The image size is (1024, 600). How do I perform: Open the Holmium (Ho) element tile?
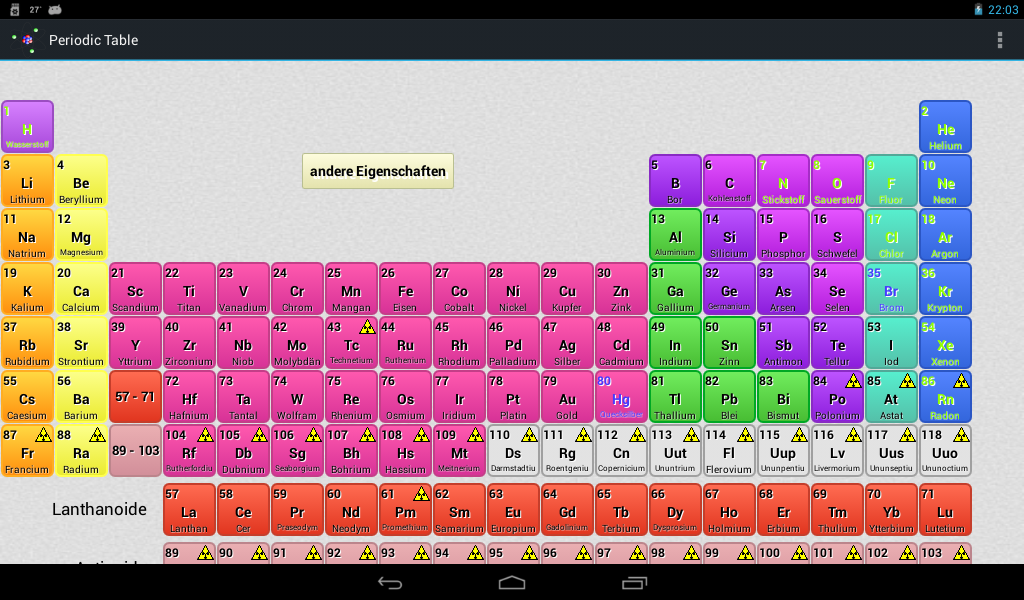pyautogui.click(x=729, y=510)
